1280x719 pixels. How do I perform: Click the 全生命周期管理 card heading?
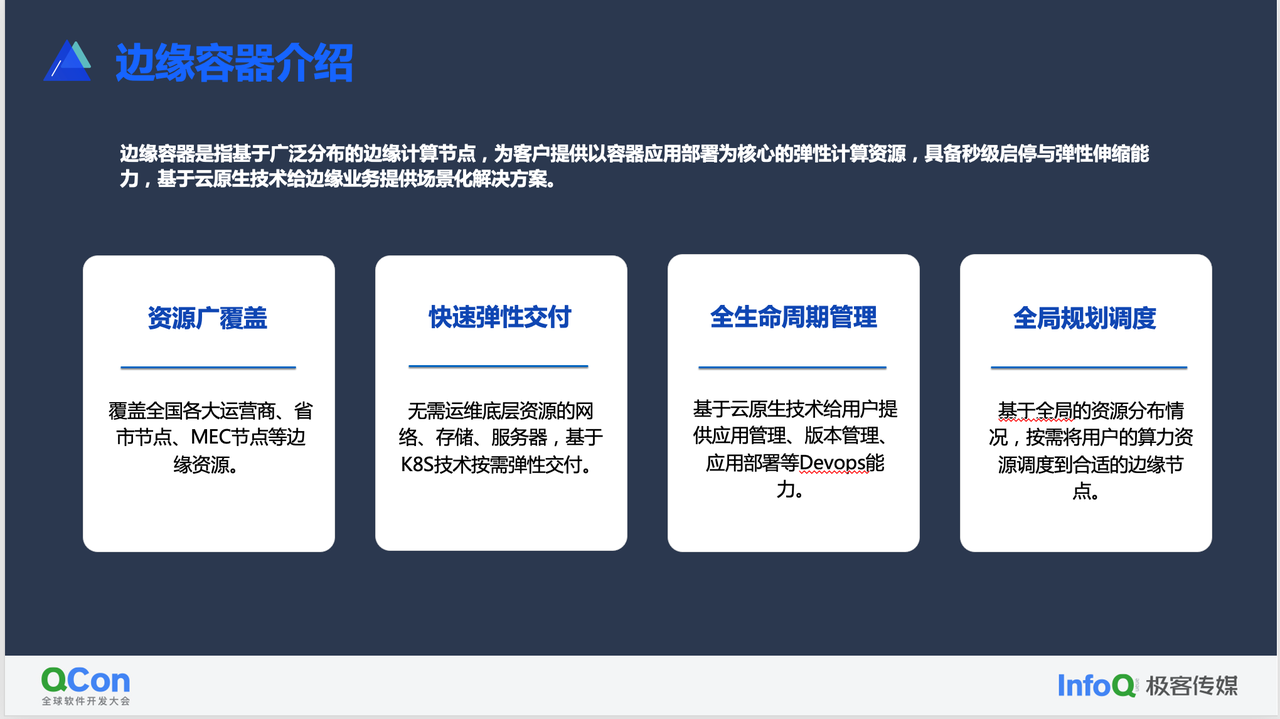(793, 317)
